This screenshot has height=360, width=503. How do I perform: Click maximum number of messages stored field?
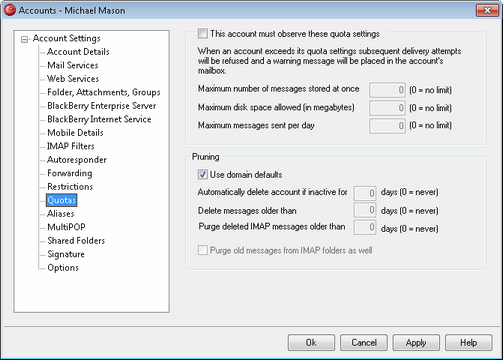[387, 90]
